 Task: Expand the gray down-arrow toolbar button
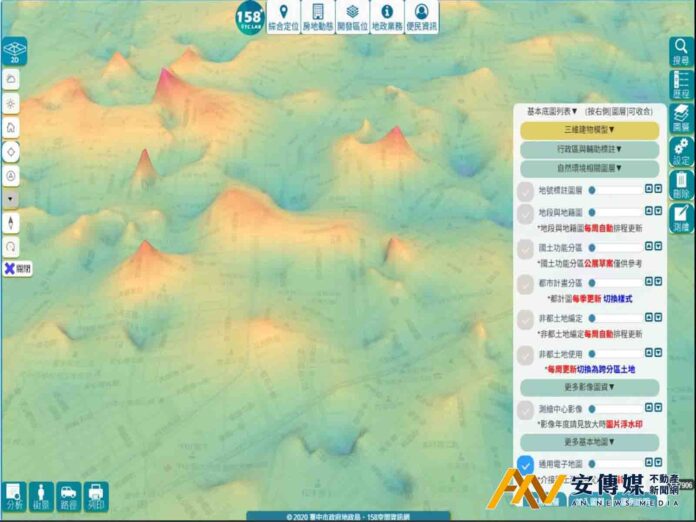point(11,199)
